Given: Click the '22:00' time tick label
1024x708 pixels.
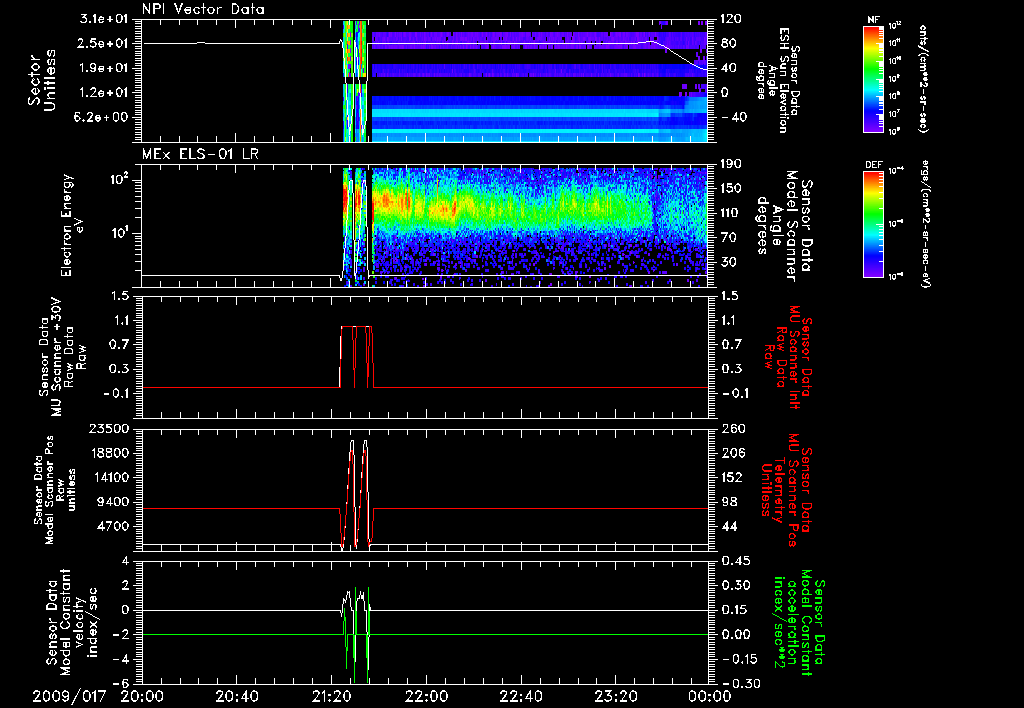Looking at the screenshot, I should point(426,696).
